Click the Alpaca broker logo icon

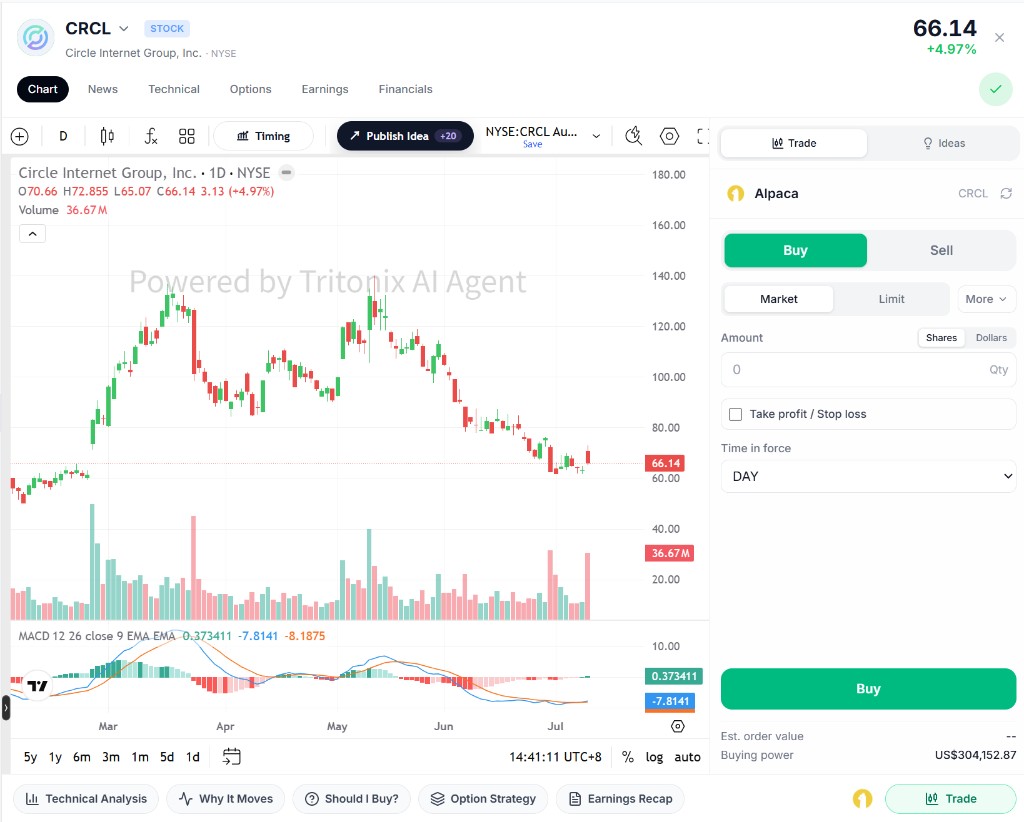736,193
